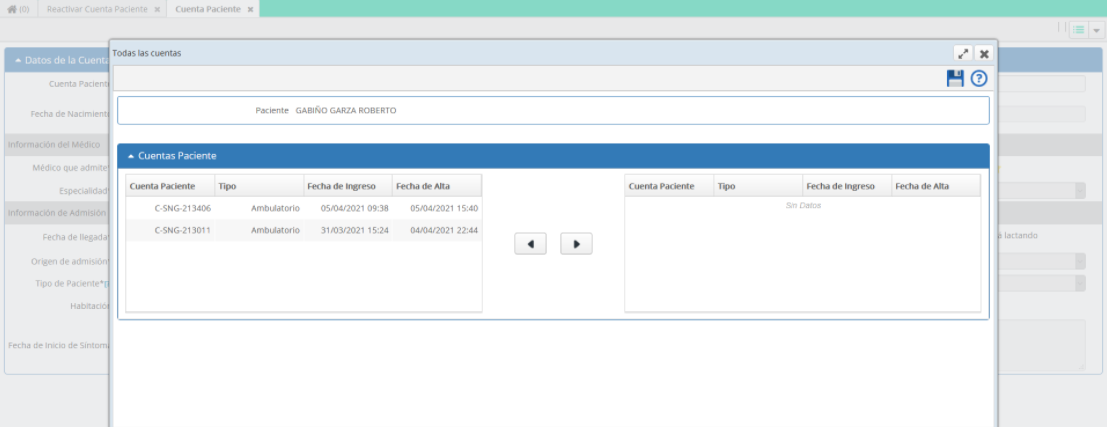Screen dimensions: 1107x427
Task: Collapse the Datos de la Cuenta section
Action: (x=18, y=61)
